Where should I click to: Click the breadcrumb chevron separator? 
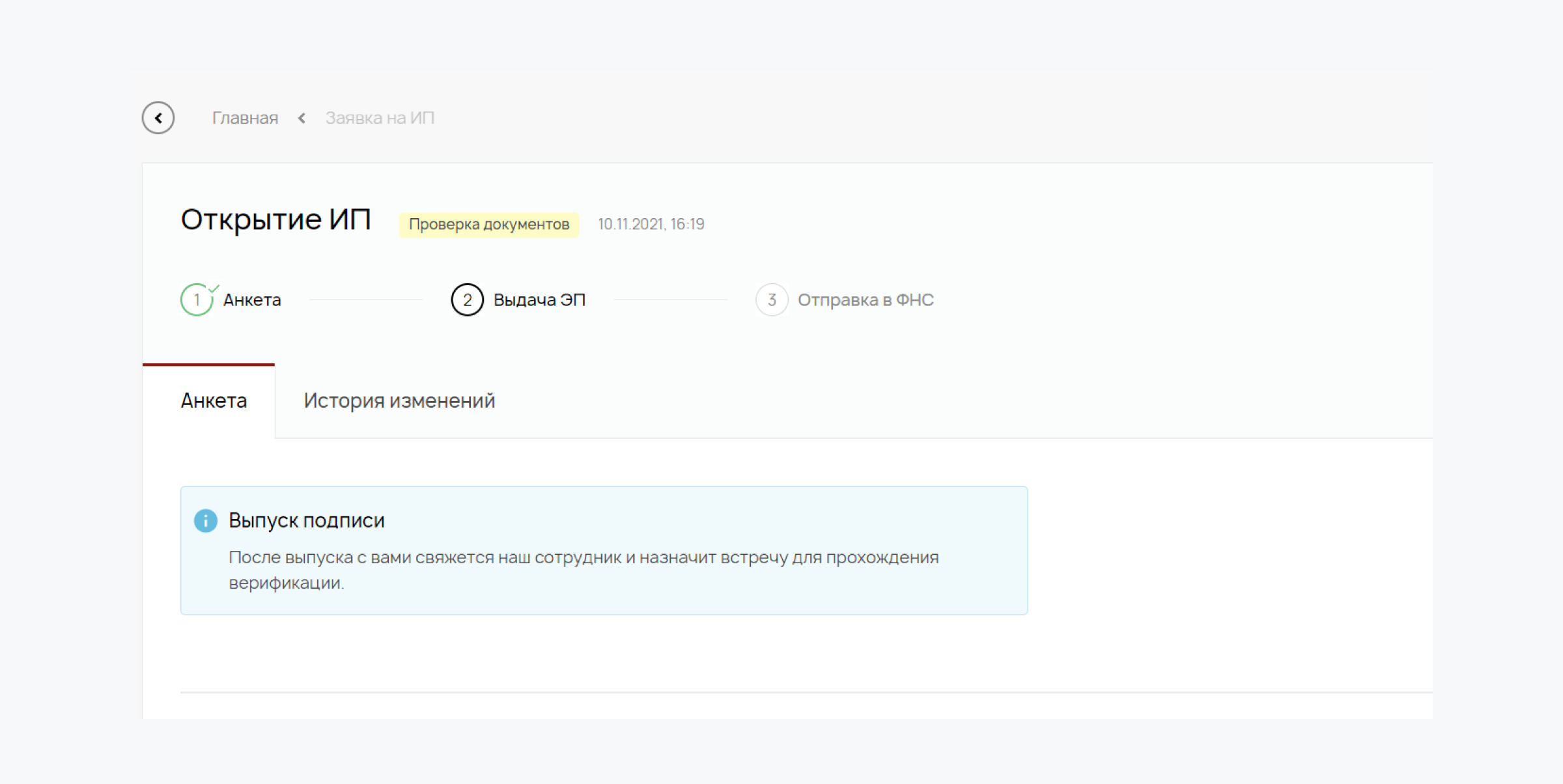pyautogui.click(x=302, y=118)
